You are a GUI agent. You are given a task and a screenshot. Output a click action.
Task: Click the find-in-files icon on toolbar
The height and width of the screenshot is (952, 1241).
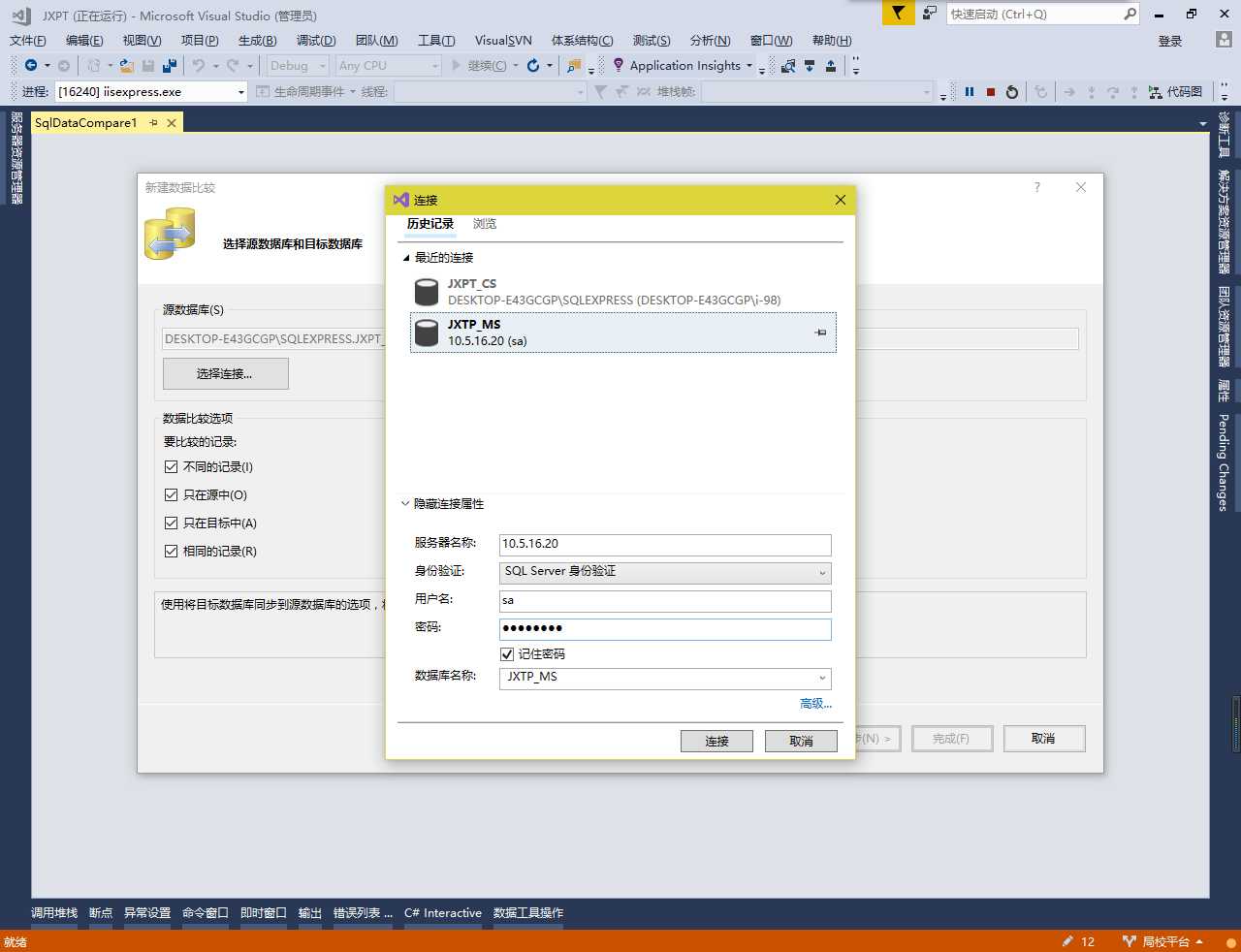pyautogui.click(x=575, y=65)
